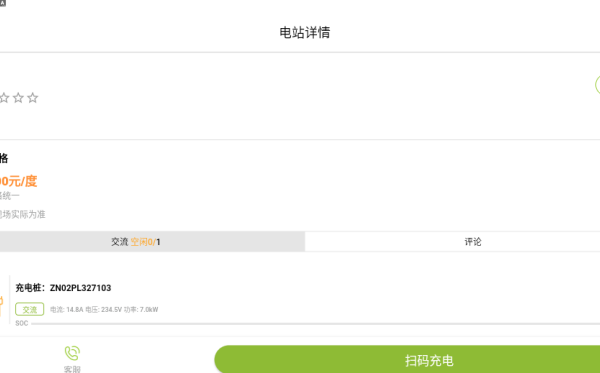Click the green 交流 badge
Image resolution: width=600 pixels, height=373 pixels.
[x=29, y=309]
